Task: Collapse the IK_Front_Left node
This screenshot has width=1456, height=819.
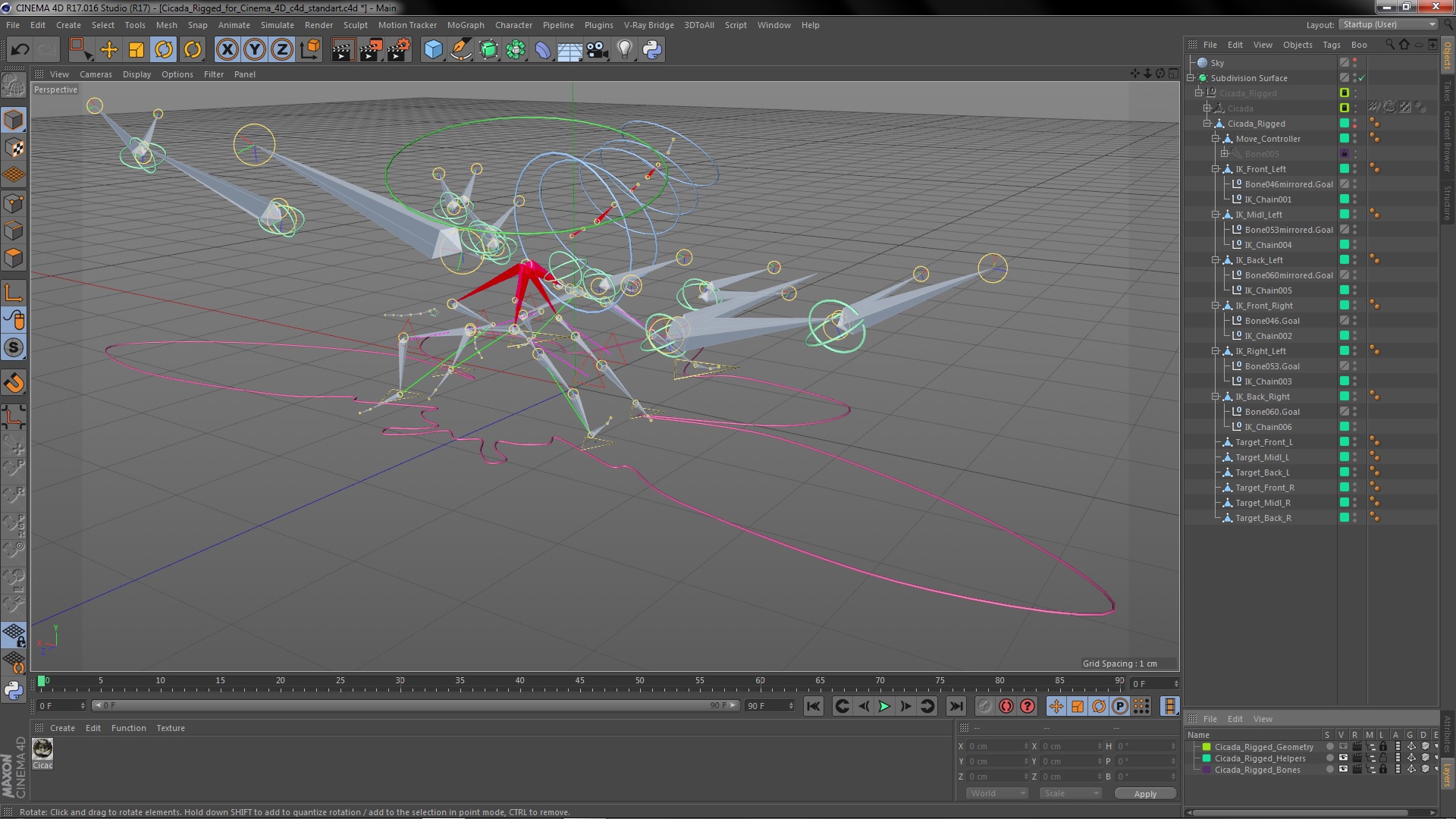Action: (x=1216, y=169)
